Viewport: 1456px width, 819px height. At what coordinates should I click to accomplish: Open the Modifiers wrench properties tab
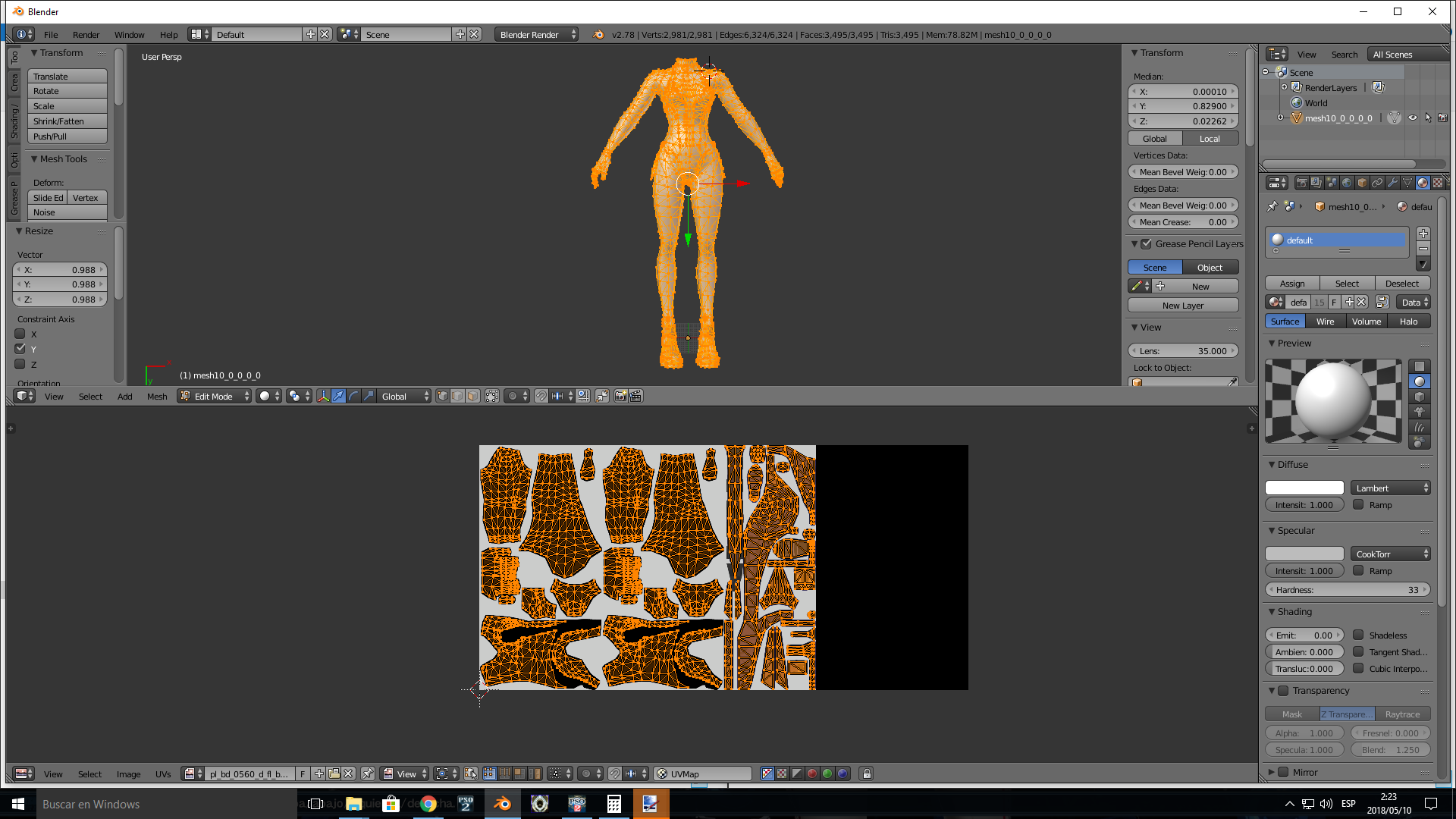click(1392, 183)
